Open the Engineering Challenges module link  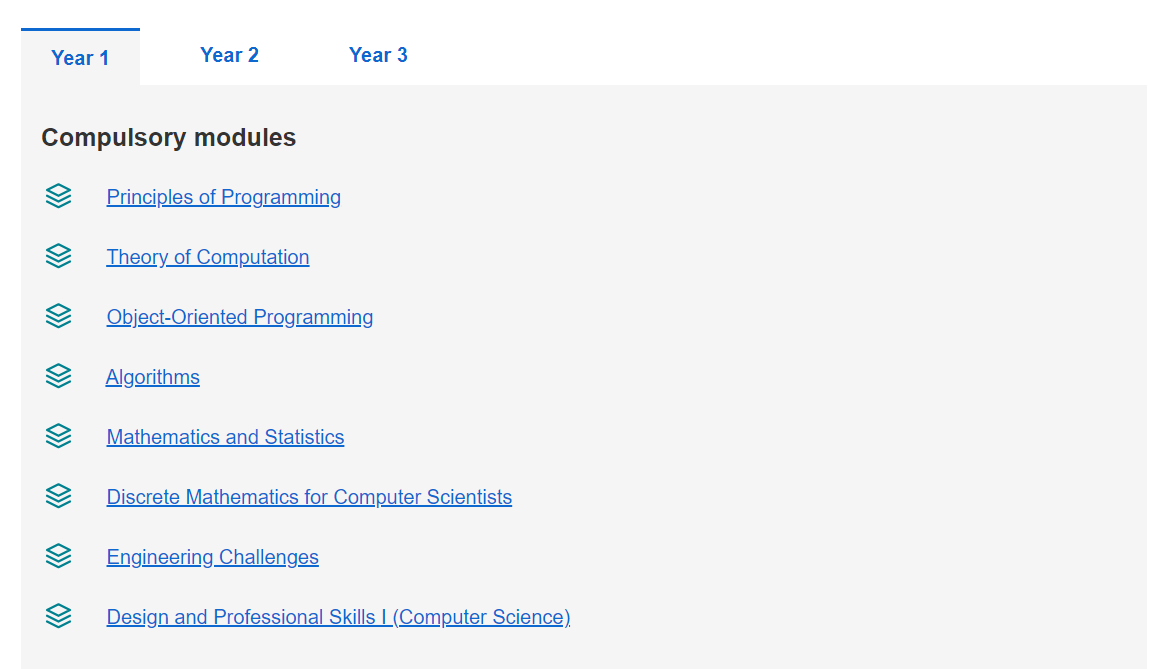(212, 557)
